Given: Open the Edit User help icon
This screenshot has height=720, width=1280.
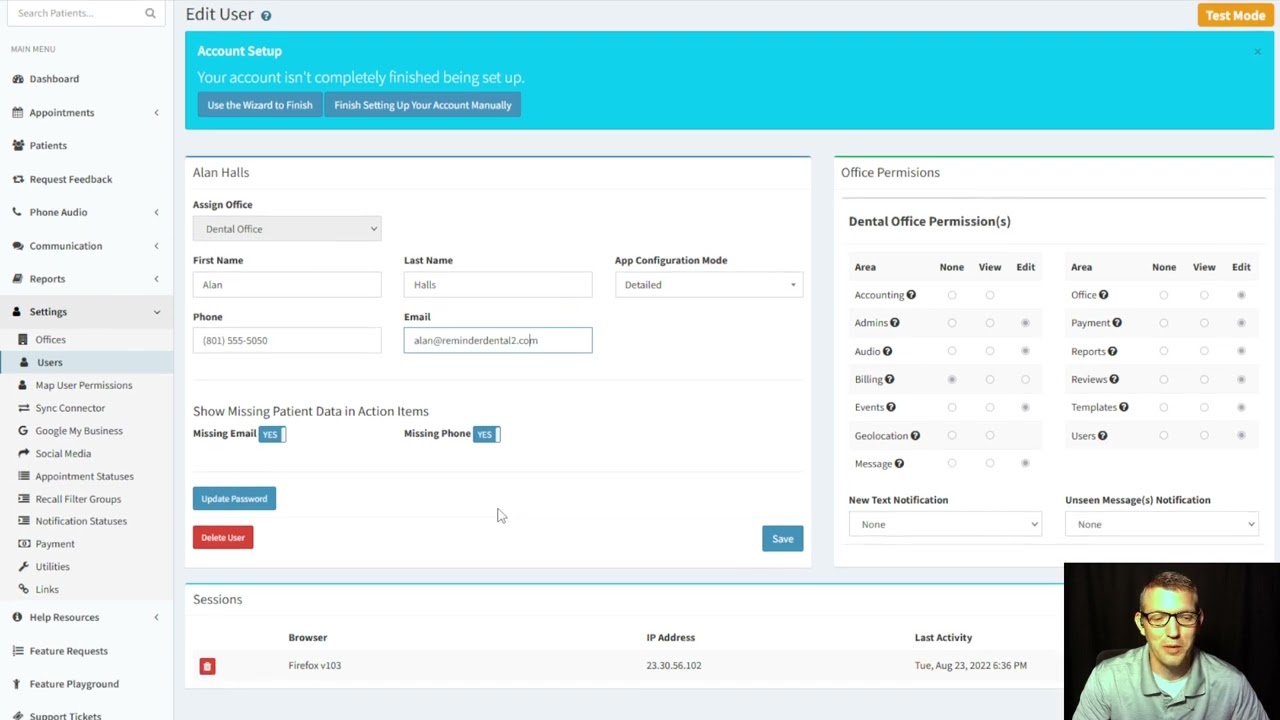Looking at the screenshot, I should click(266, 16).
